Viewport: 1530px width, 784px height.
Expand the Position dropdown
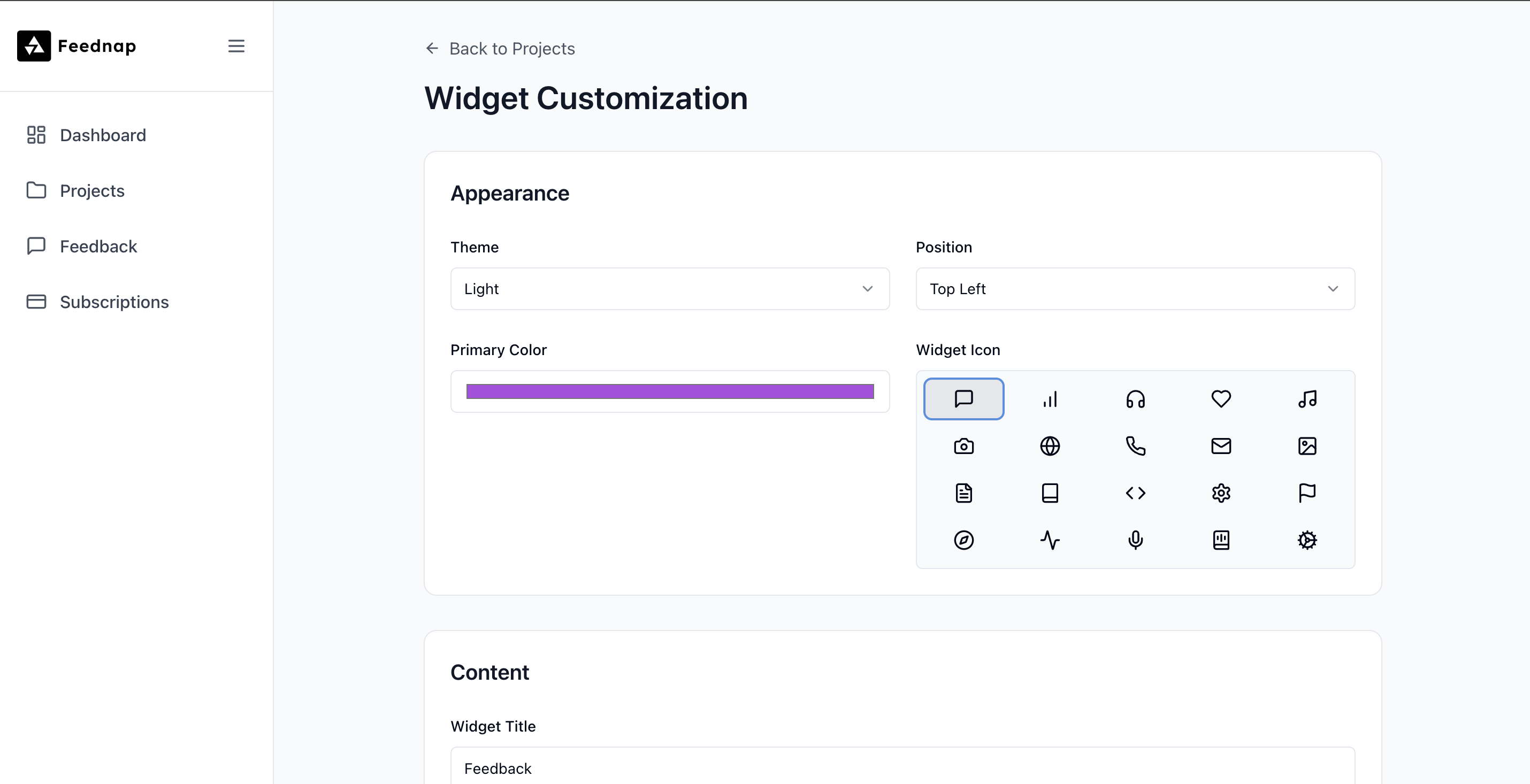(1135, 289)
